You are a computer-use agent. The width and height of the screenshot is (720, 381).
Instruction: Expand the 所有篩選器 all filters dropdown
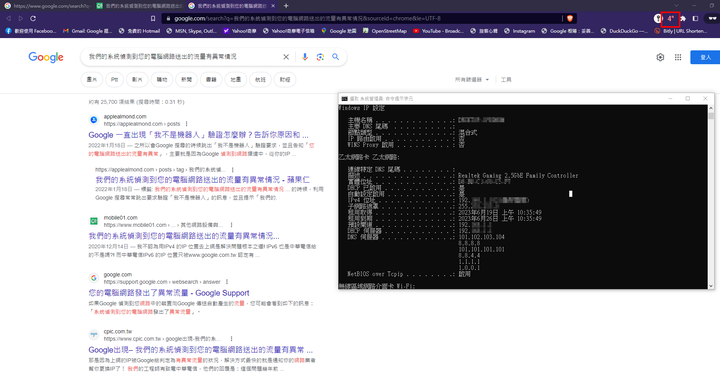click(x=472, y=79)
